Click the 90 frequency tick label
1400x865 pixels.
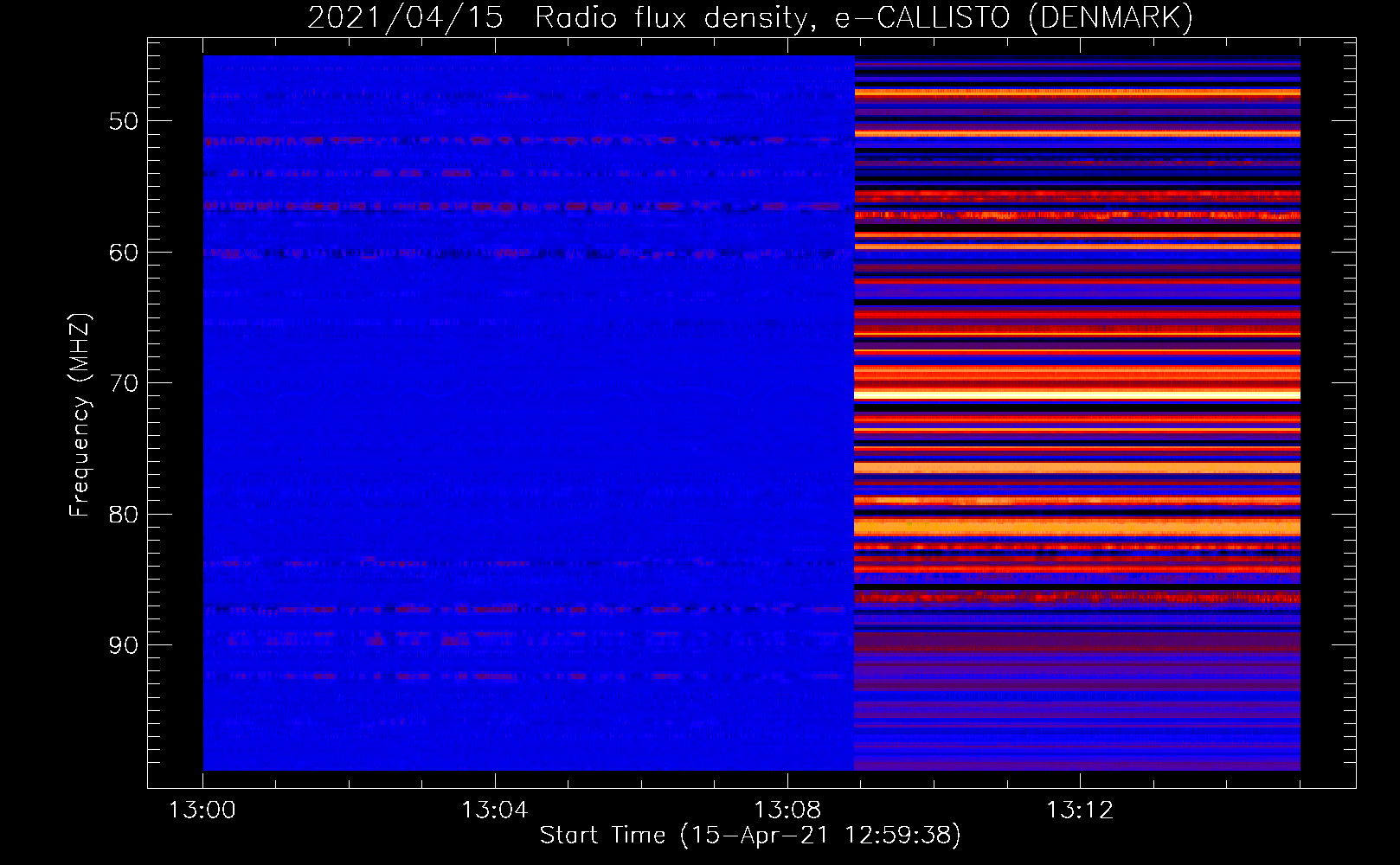click(124, 645)
